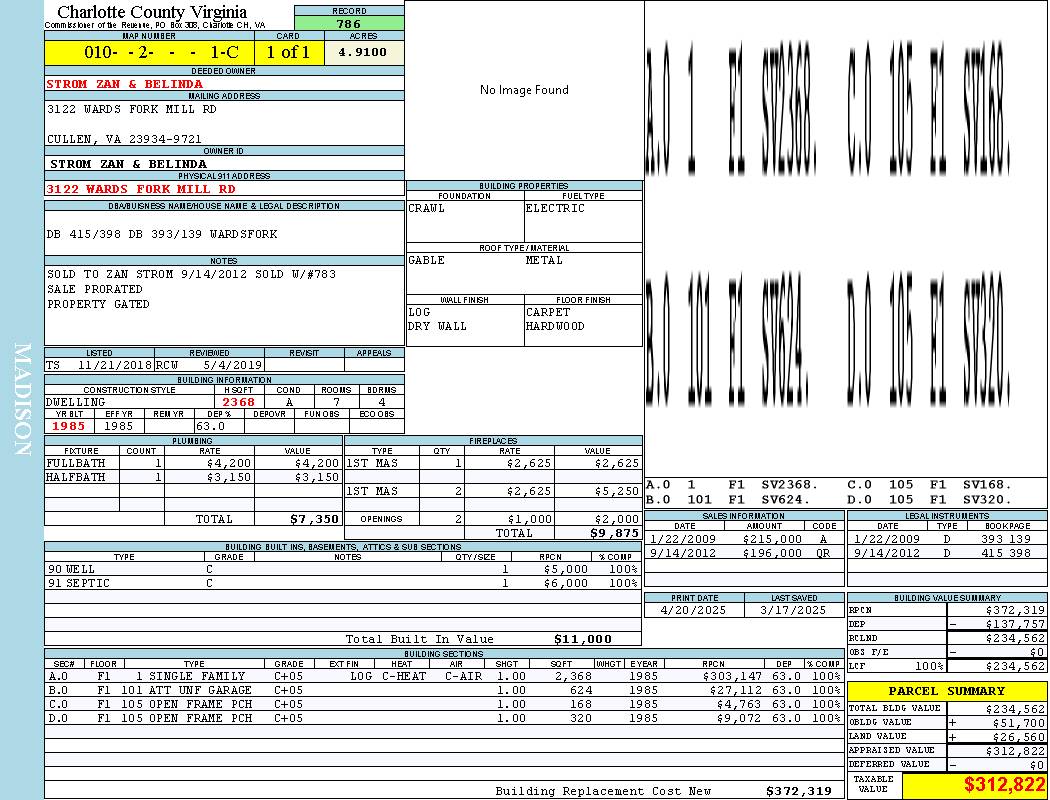This screenshot has height=800, width=1050.
Task: Click the 'No Image Found' placeholder
Action: click(524, 90)
